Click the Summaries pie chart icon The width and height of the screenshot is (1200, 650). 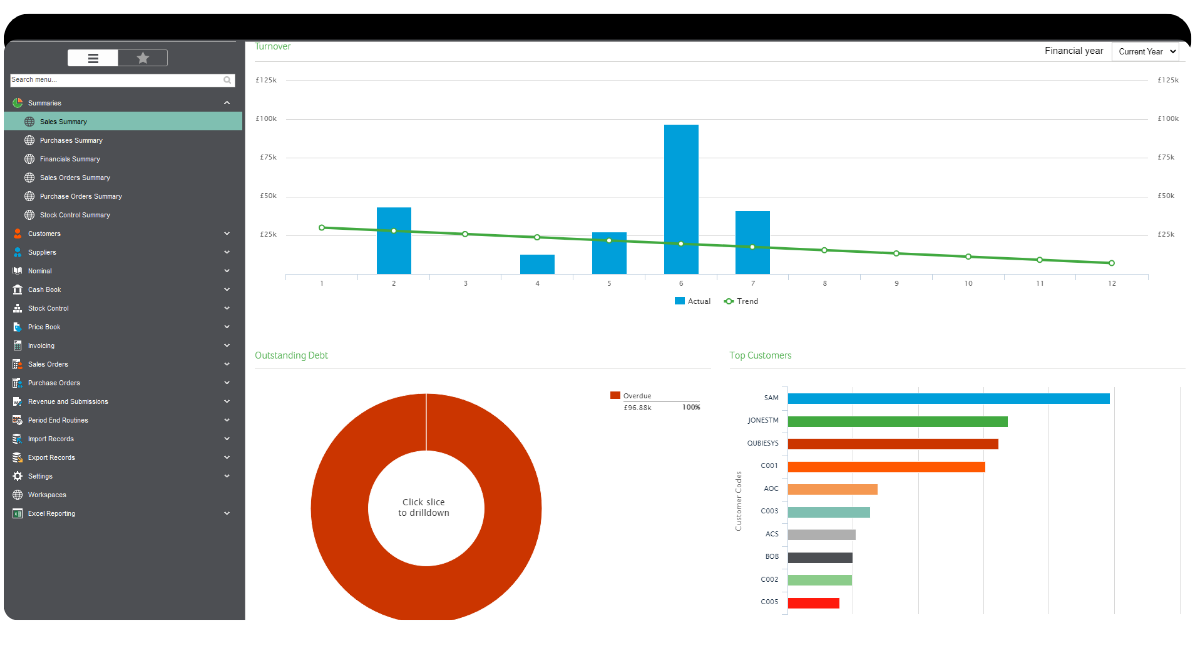click(17, 103)
